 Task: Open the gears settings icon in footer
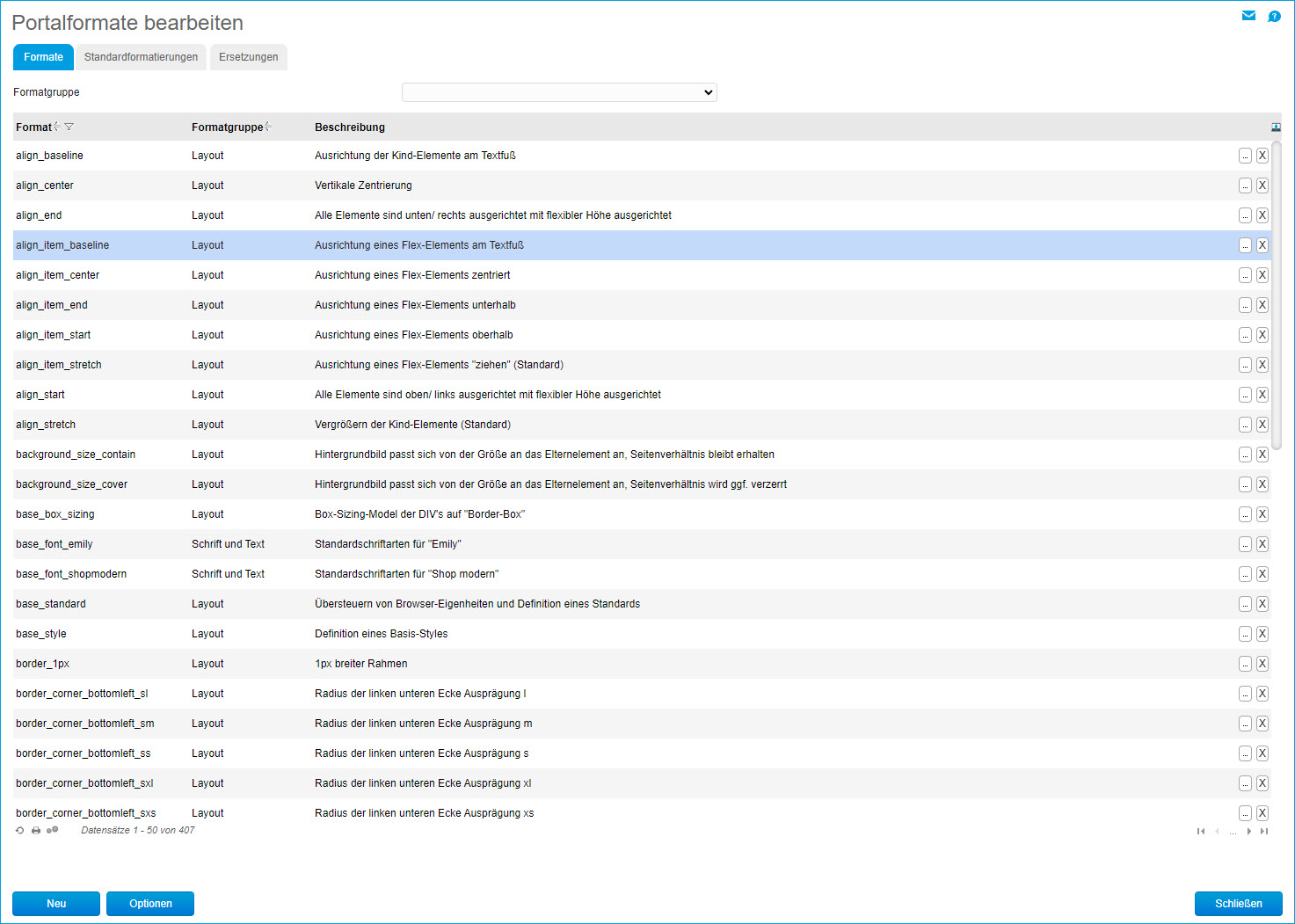(x=53, y=830)
